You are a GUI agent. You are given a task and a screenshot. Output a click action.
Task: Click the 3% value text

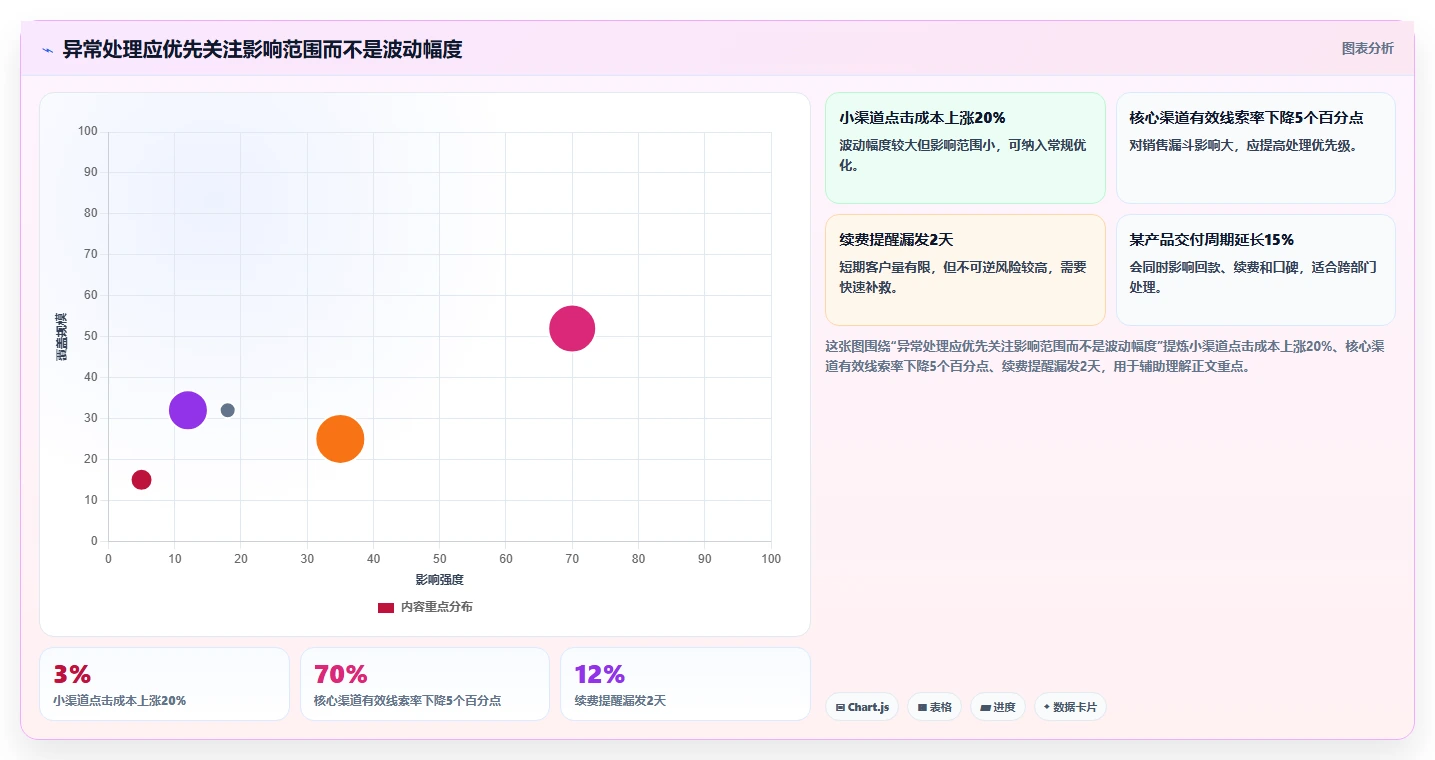[72, 674]
